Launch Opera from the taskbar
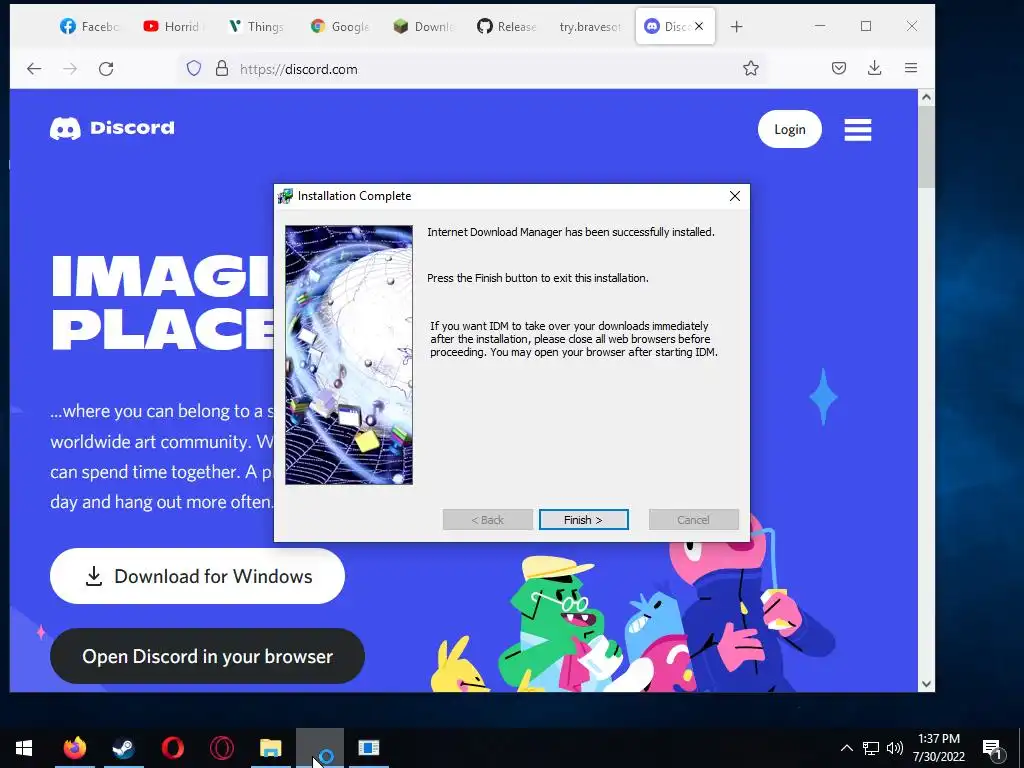This screenshot has height=768, width=1024. coord(172,748)
